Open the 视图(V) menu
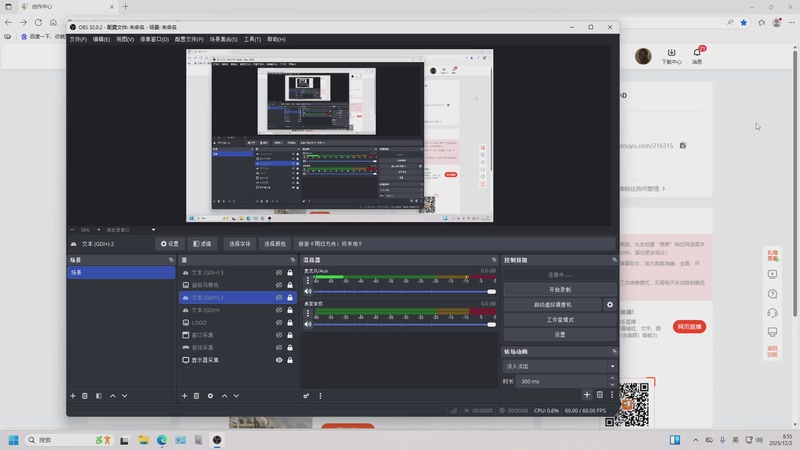The width and height of the screenshot is (800, 450). [x=125, y=39]
